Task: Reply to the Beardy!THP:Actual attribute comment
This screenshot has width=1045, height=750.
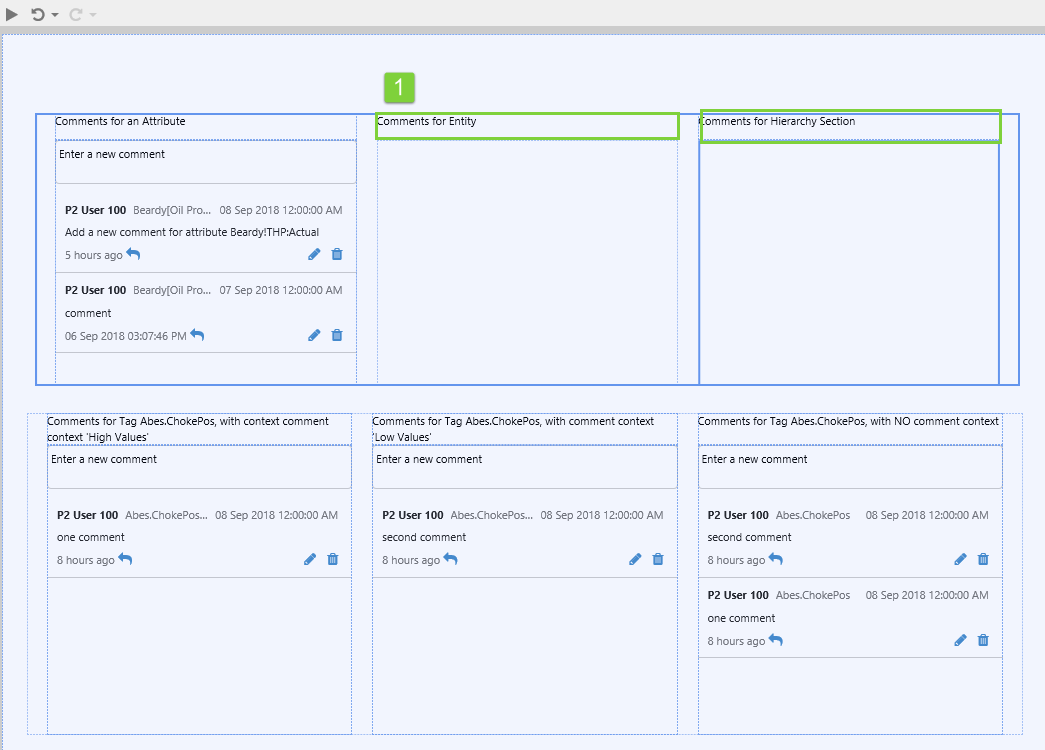Action: pos(133,255)
